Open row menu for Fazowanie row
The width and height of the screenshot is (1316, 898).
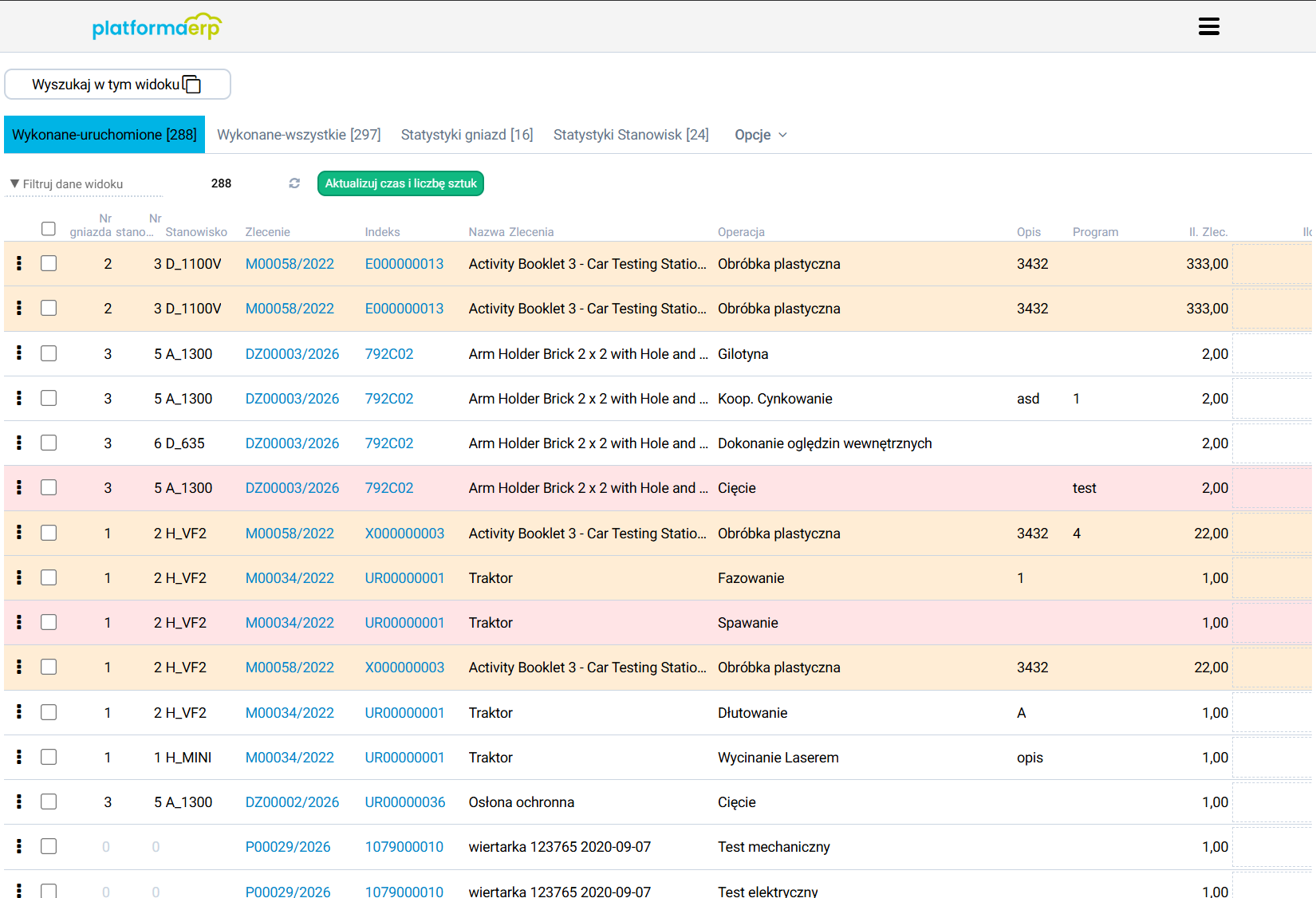coord(19,577)
